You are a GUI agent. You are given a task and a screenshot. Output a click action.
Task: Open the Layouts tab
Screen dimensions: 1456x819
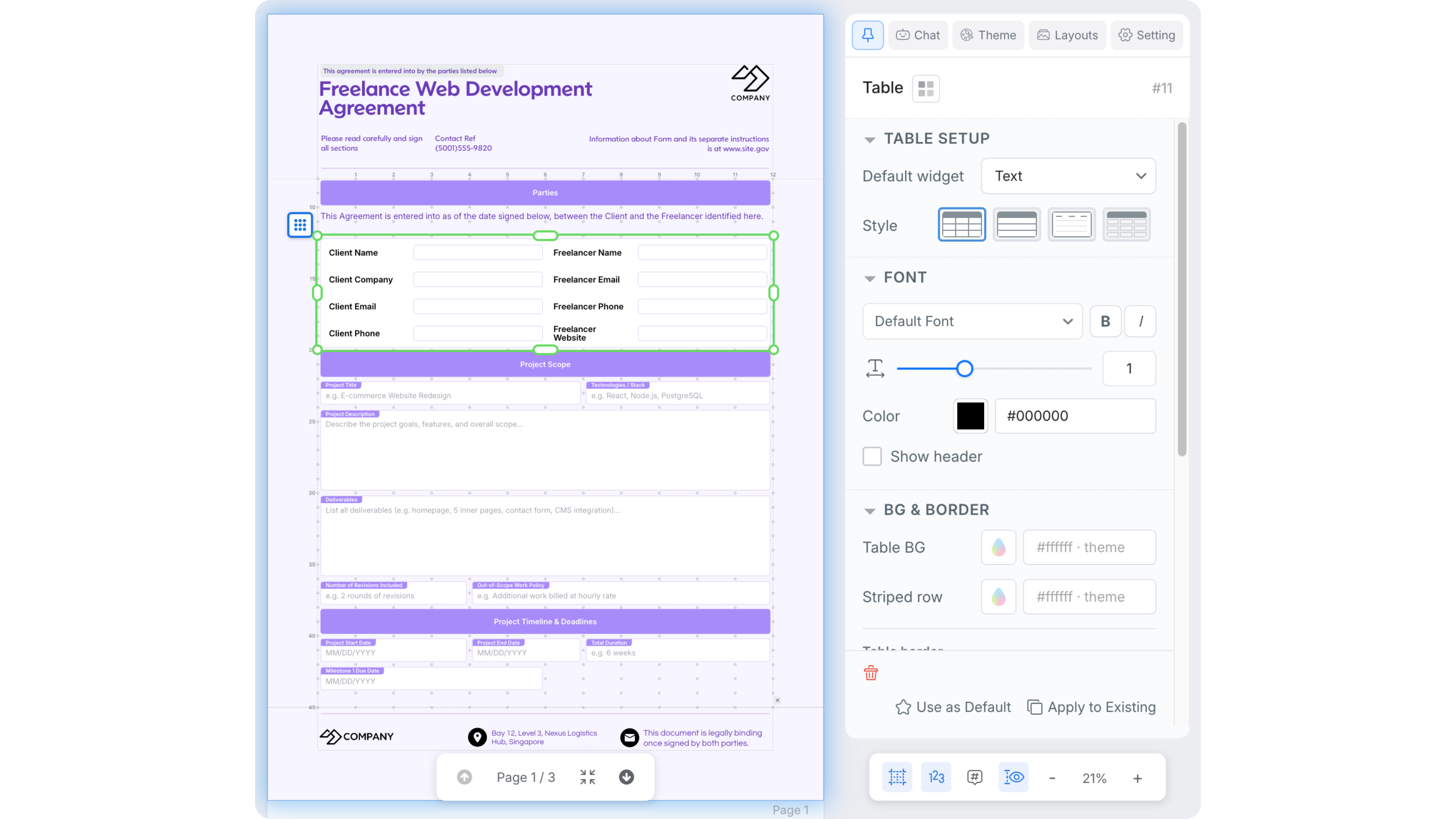(1067, 35)
